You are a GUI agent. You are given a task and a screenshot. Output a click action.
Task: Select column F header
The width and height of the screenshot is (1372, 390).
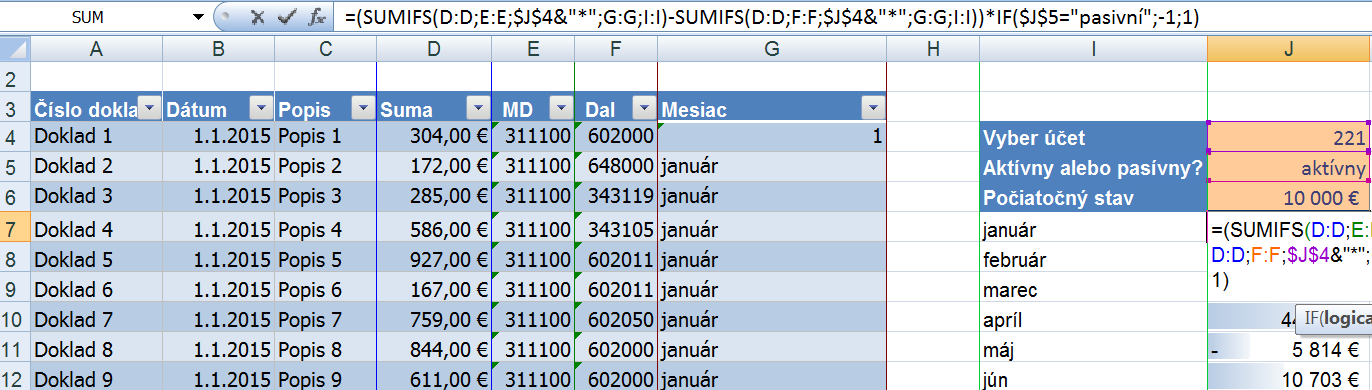(616, 48)
